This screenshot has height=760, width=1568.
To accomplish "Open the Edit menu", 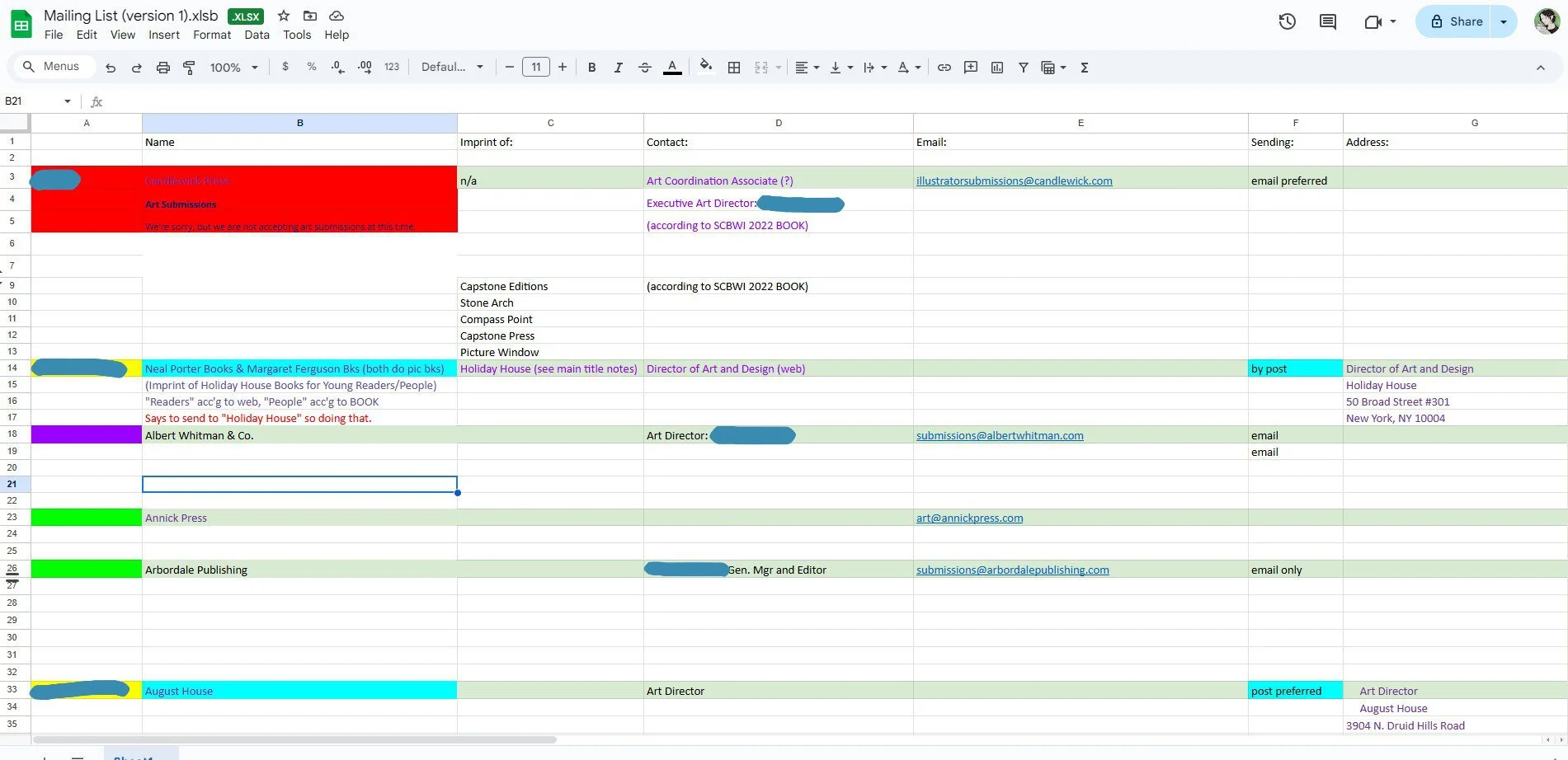I will coord(87,35).
